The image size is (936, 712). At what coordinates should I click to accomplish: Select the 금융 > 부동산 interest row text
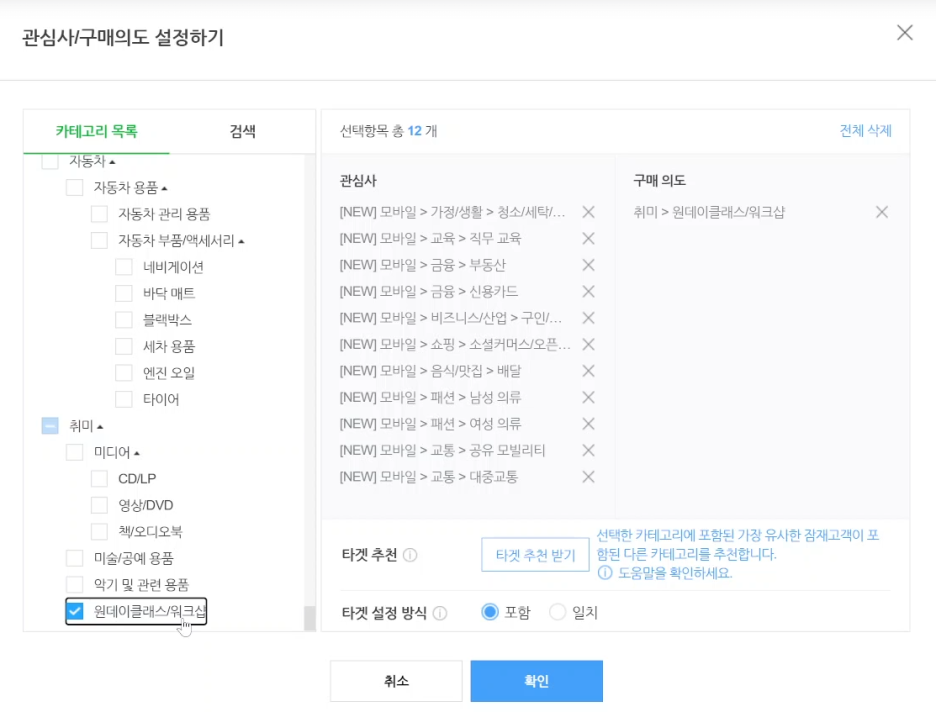click(x=423, y=265)
